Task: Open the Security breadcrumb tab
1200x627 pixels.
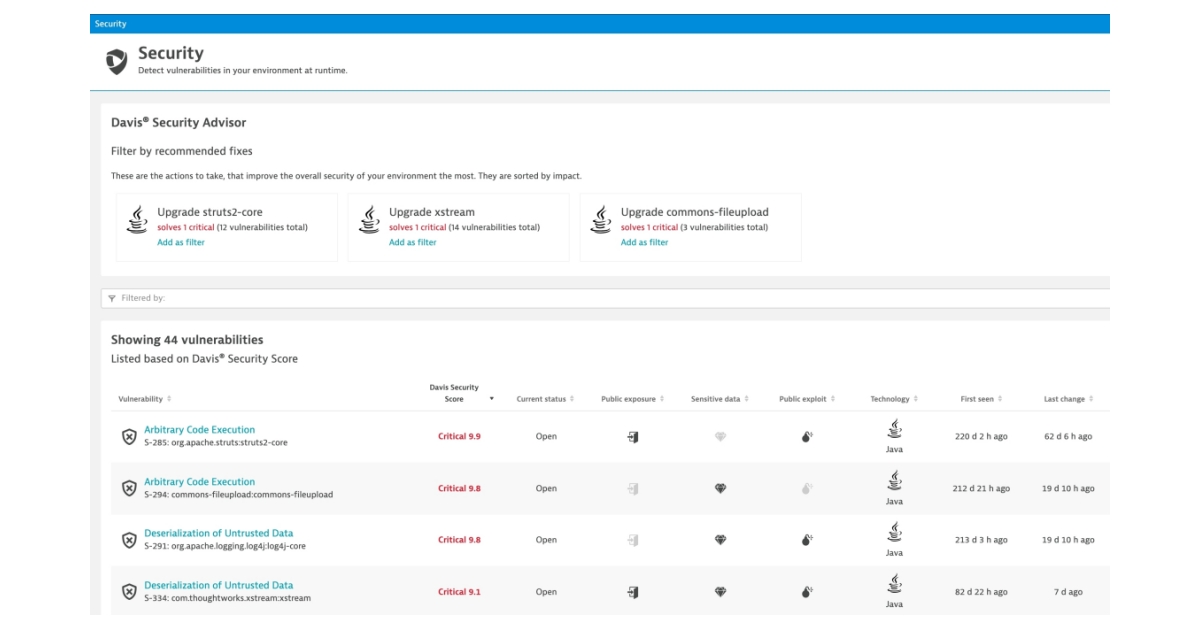Action: [111, 23]
